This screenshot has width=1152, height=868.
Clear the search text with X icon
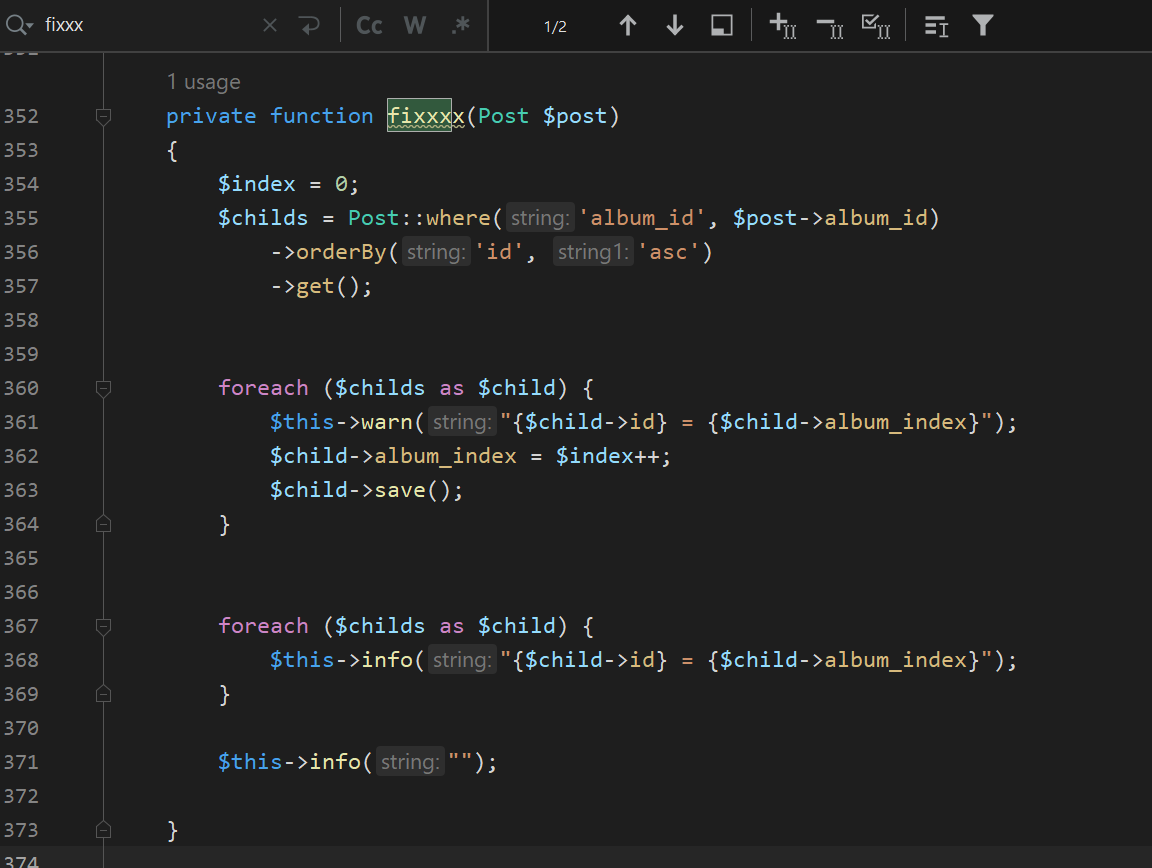pyautogui.click(x=270, y=26)
